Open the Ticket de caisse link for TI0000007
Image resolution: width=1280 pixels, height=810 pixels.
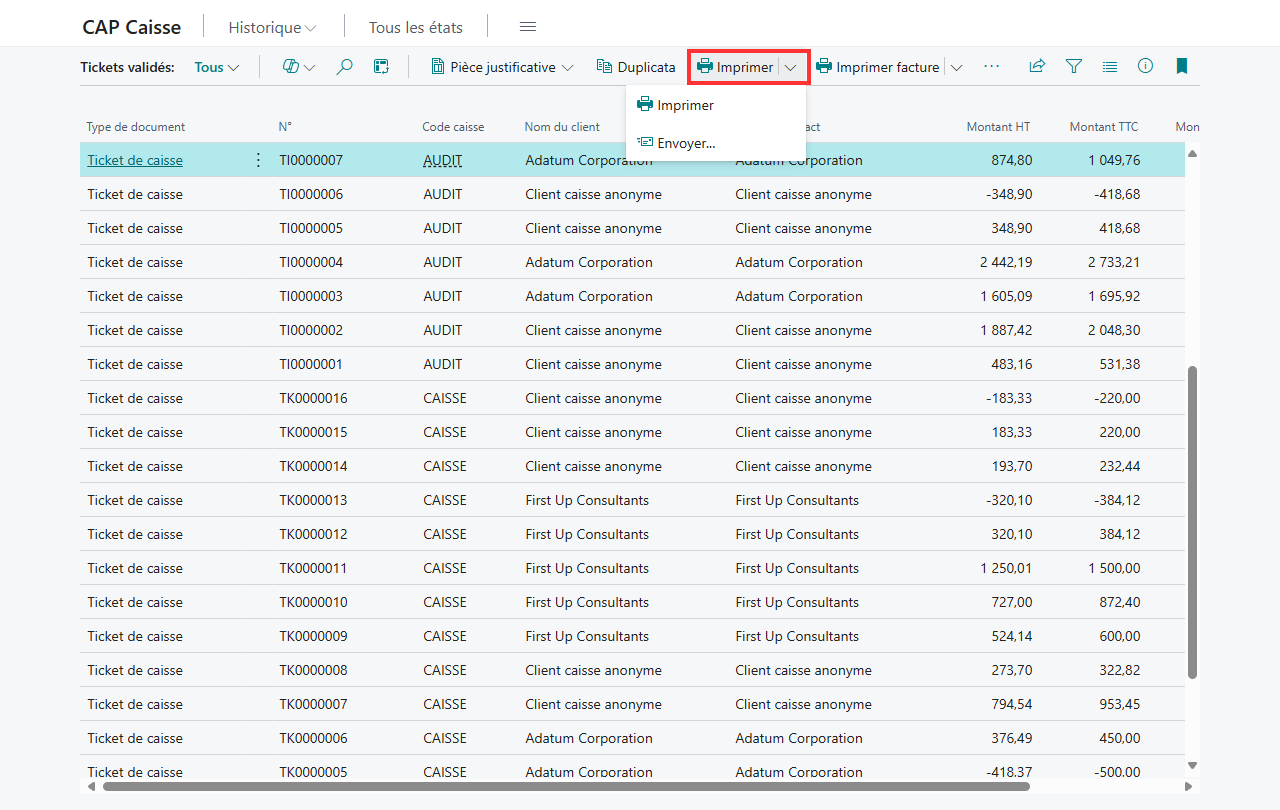135,160
